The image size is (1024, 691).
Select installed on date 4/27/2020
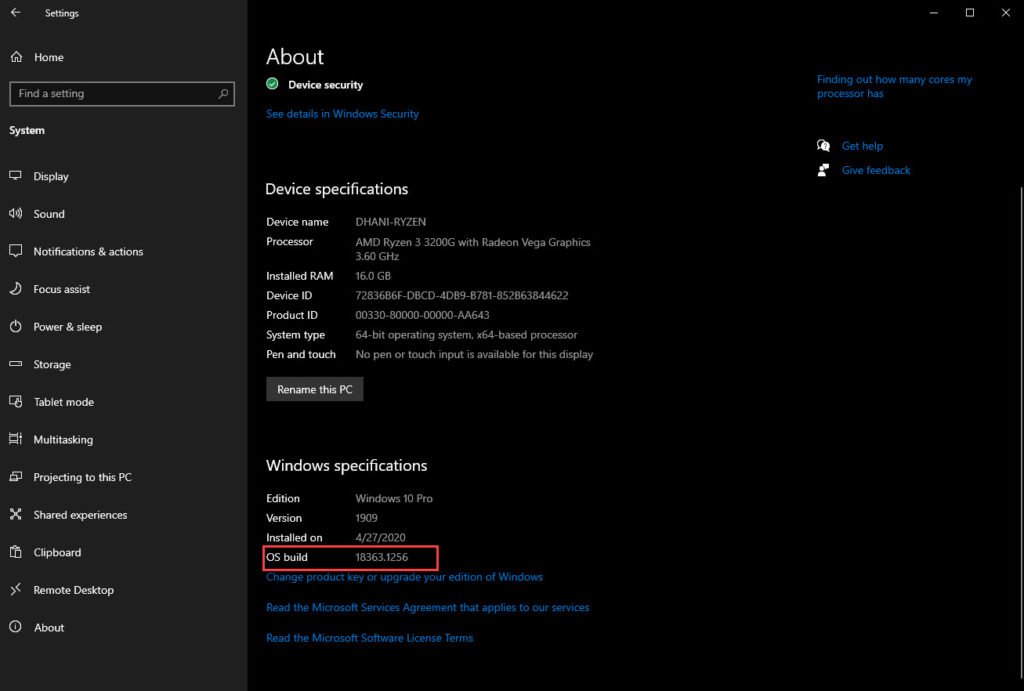[x=380, y=538]
